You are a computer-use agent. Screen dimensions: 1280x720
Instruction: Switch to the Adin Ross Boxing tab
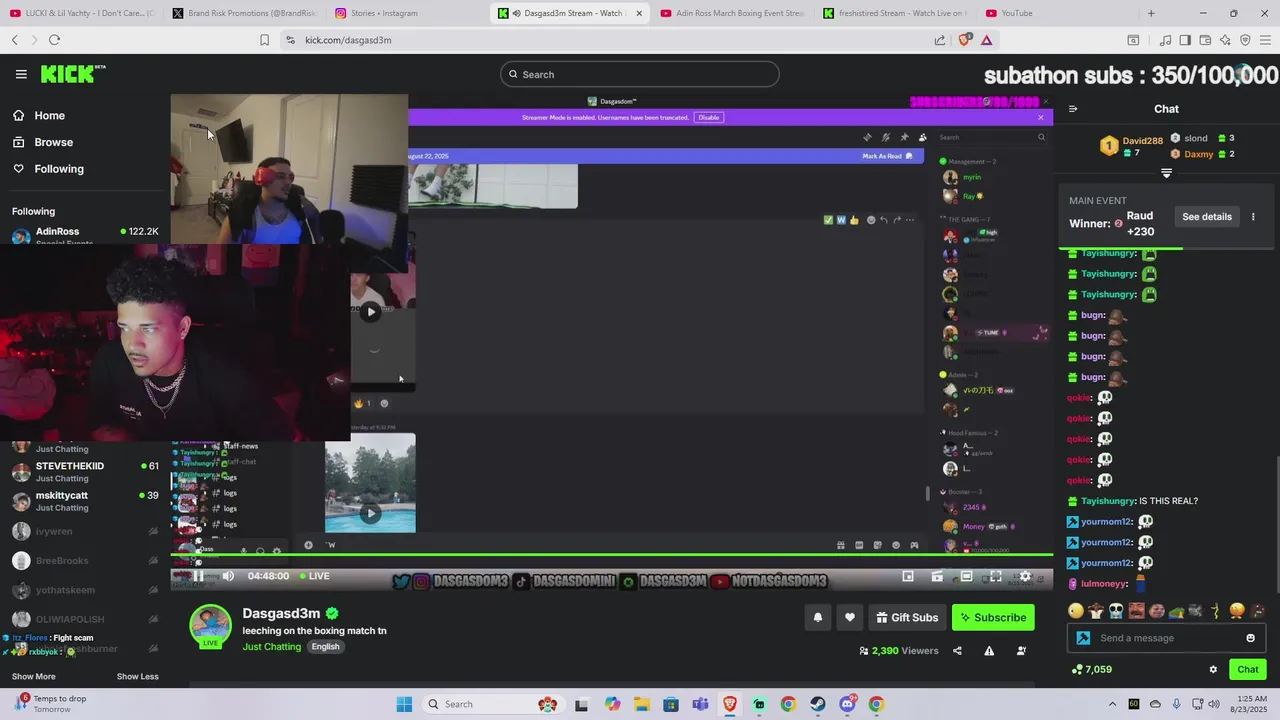tap(731, 13)
